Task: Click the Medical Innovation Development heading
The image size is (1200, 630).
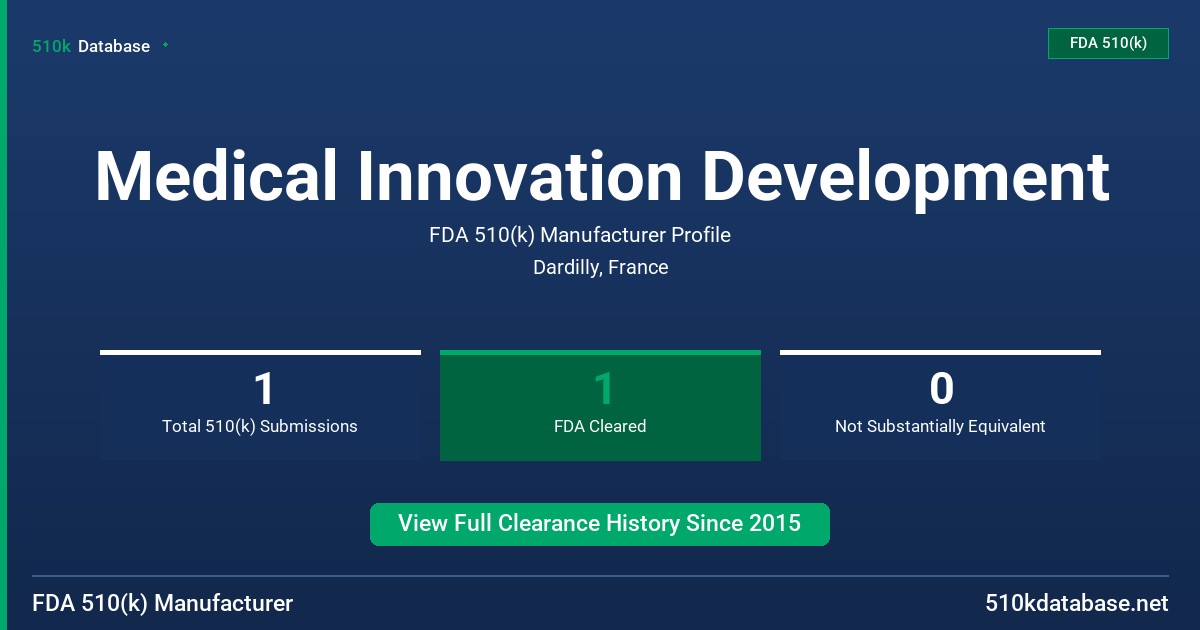Action: (x=602, y=178)
